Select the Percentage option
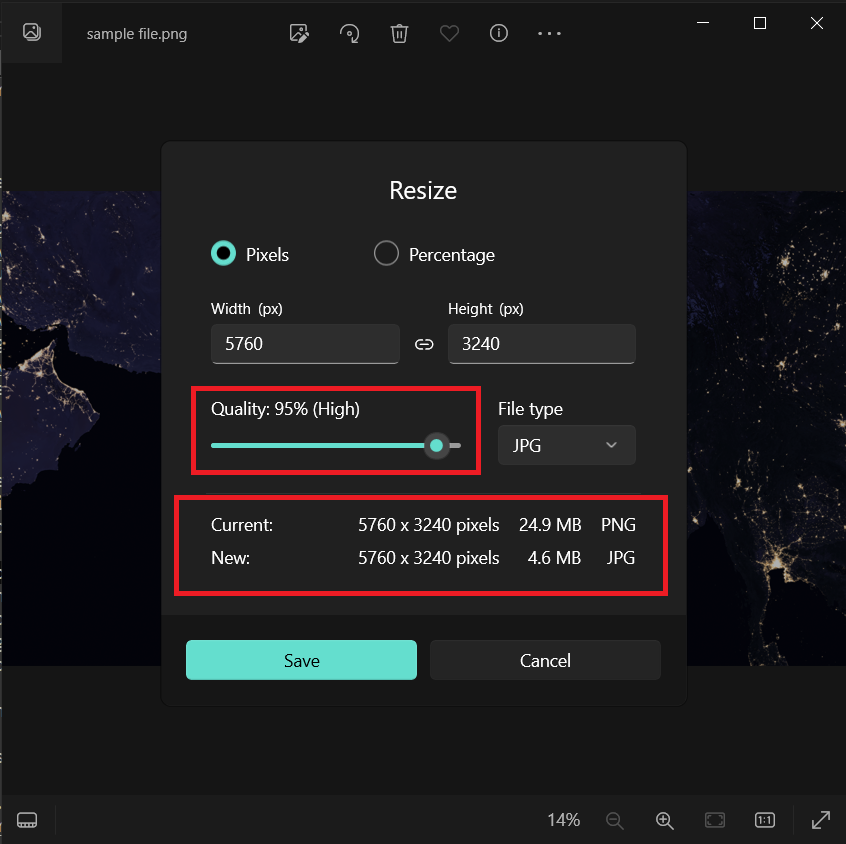This screenshot has height=844, width=846. pos(386,253)
